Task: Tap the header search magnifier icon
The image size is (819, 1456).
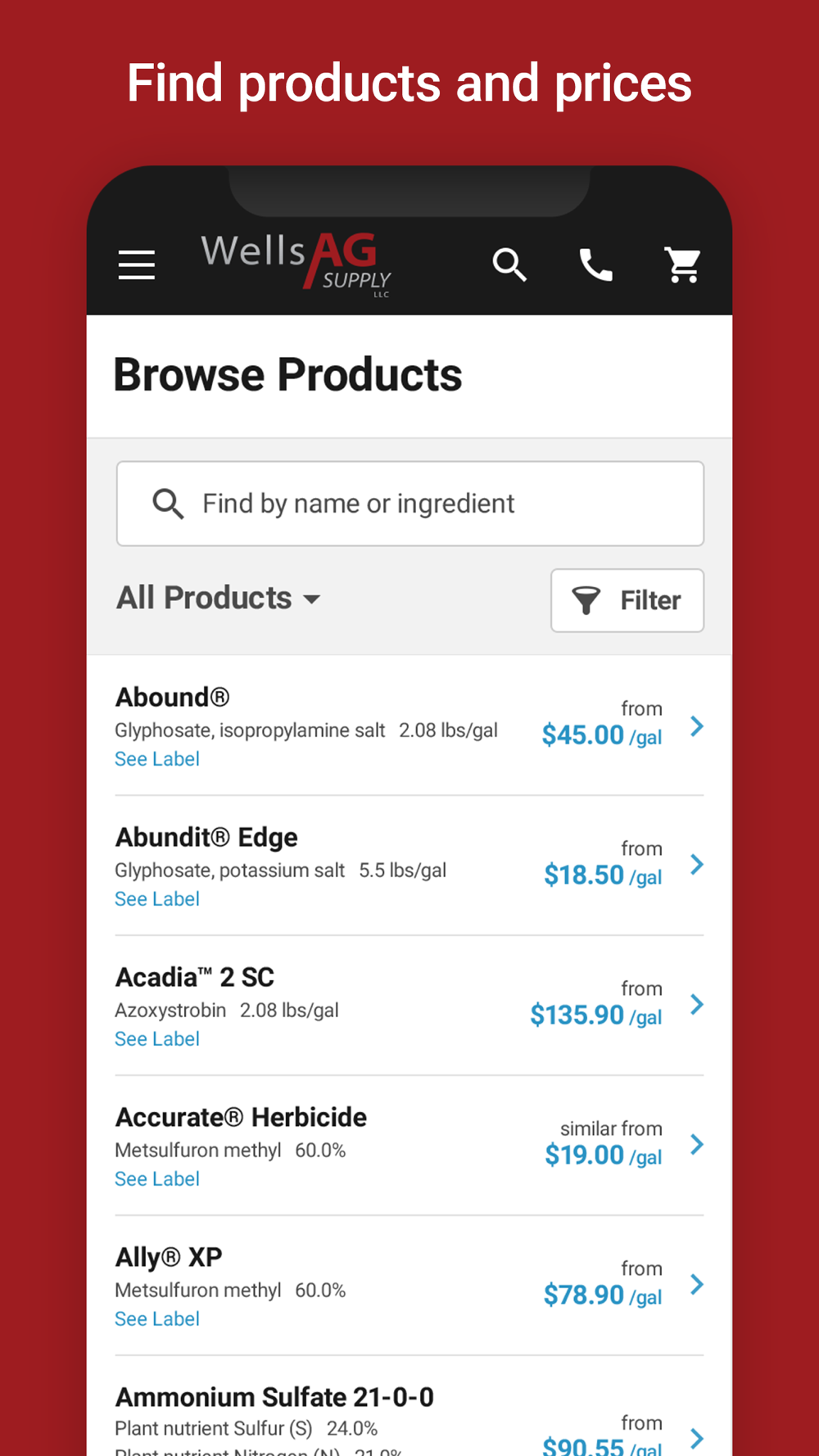Action: tap(509, 265)
